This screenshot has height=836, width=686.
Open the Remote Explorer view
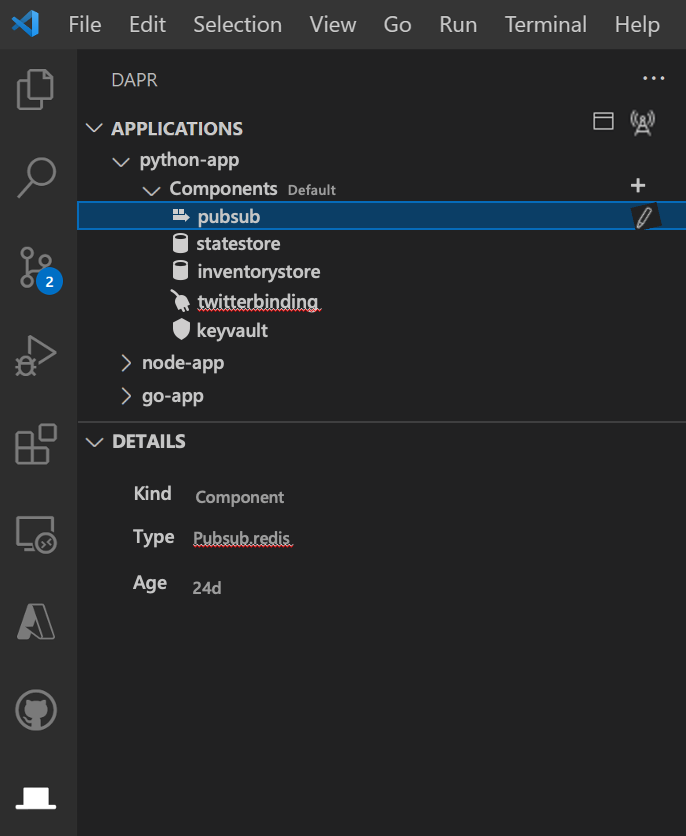pyautogui.click(x=36, y=534)
